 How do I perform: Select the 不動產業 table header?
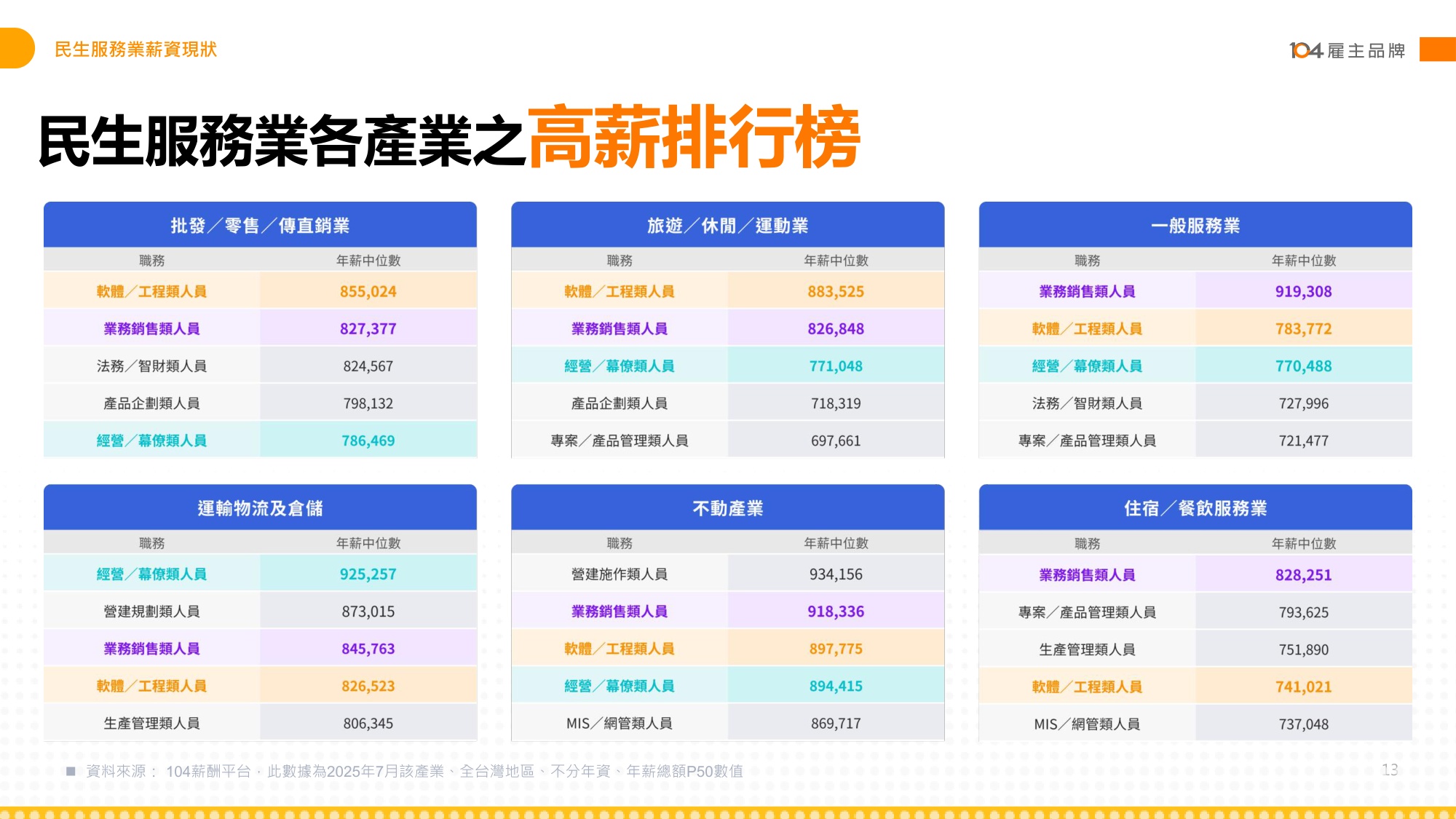[728, 508]
